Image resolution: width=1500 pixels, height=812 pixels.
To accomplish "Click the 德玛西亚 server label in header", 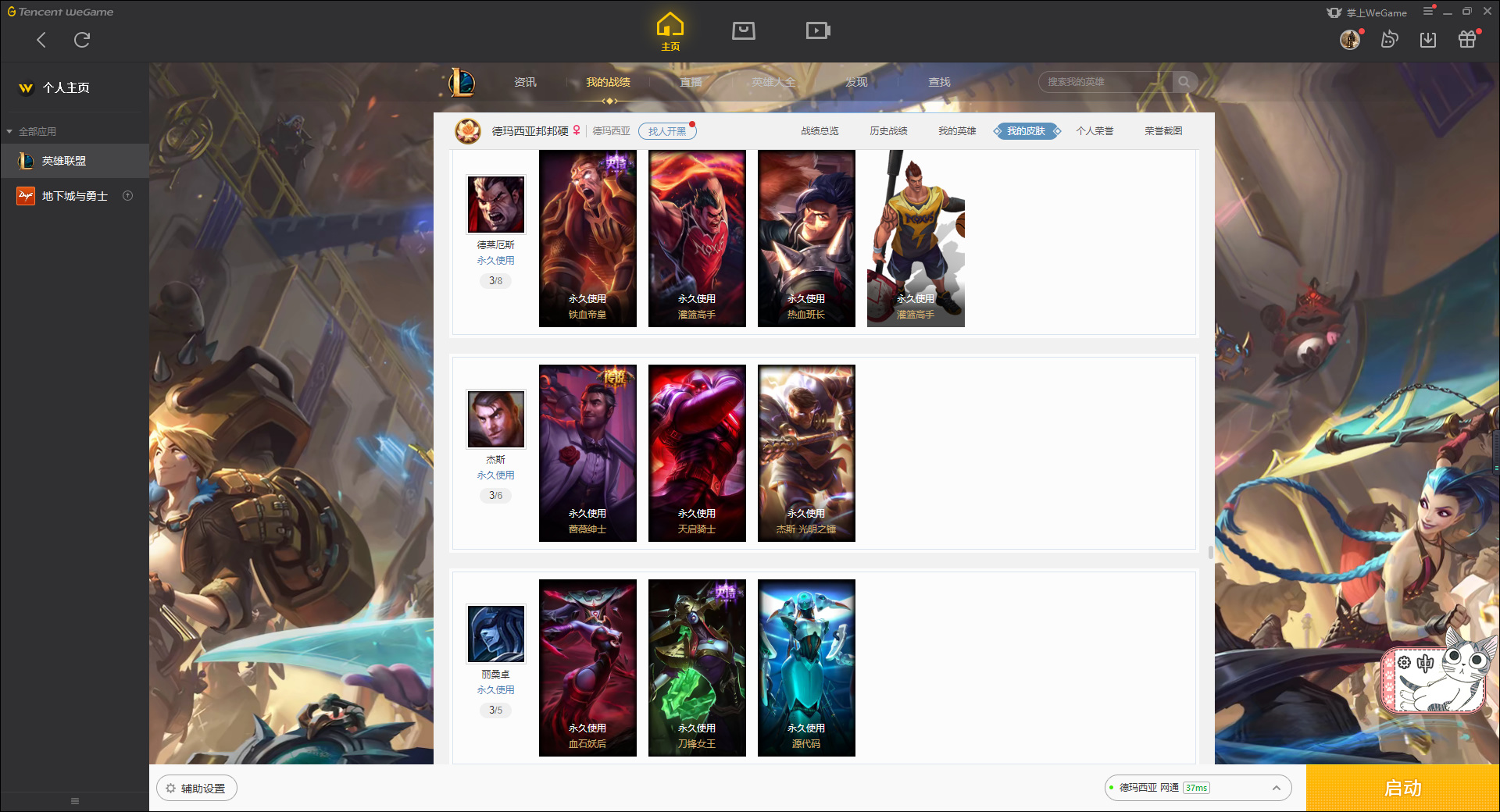I will click(x=611, y=131).
